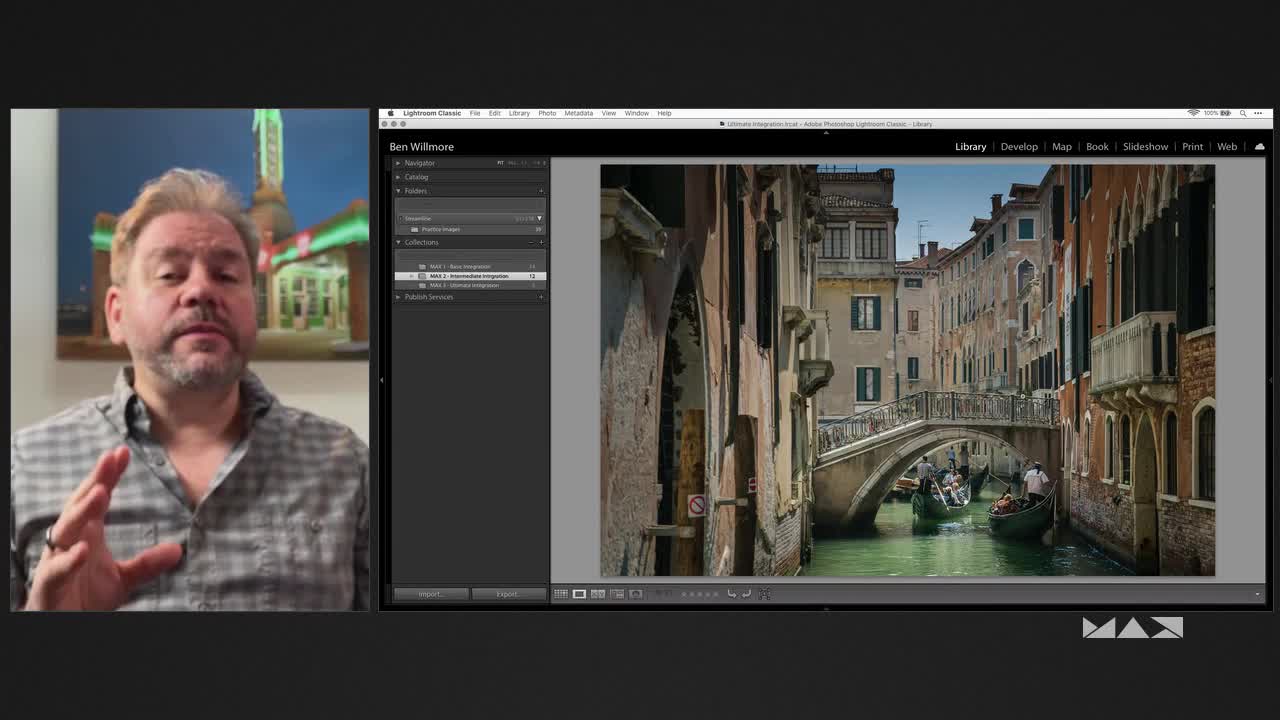Screen dimensions: 1280x720
Task: Open People view icon in toolbar
Action: tap(635, 594)
